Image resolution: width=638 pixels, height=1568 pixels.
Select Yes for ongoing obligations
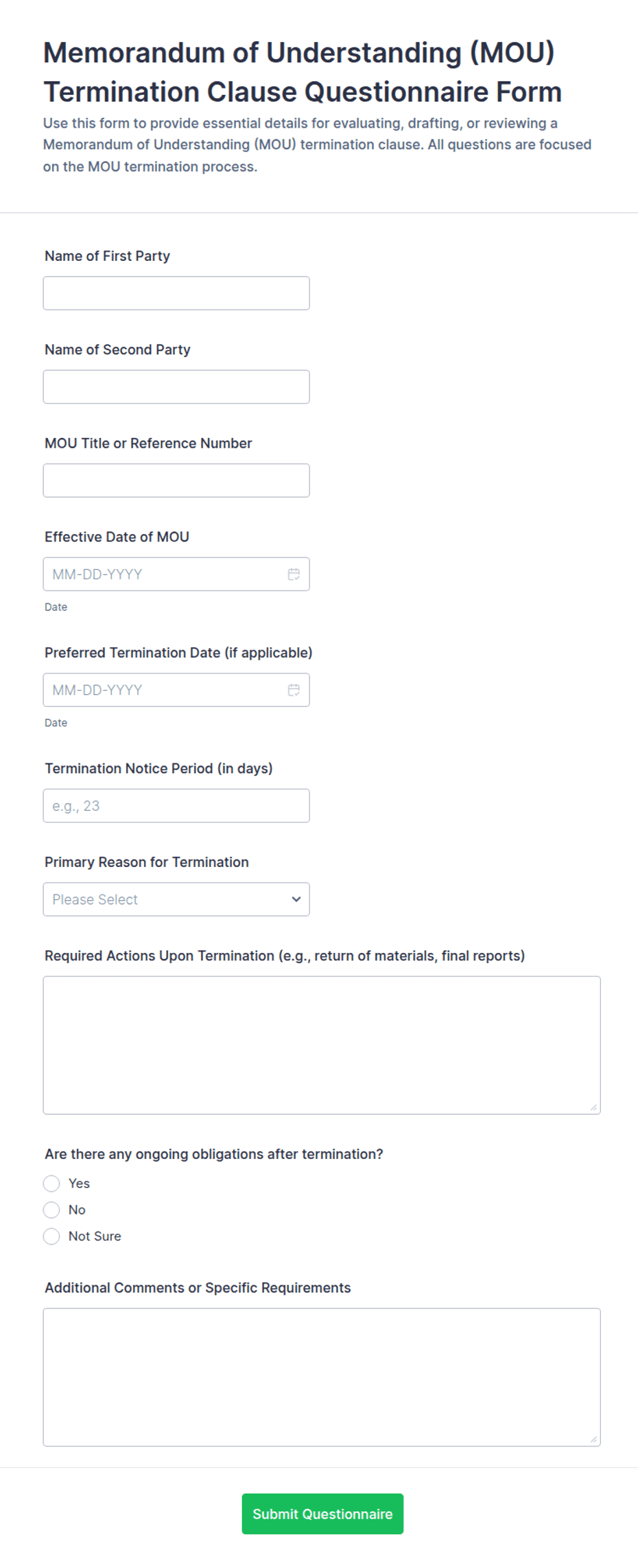tap(51, 1183)
